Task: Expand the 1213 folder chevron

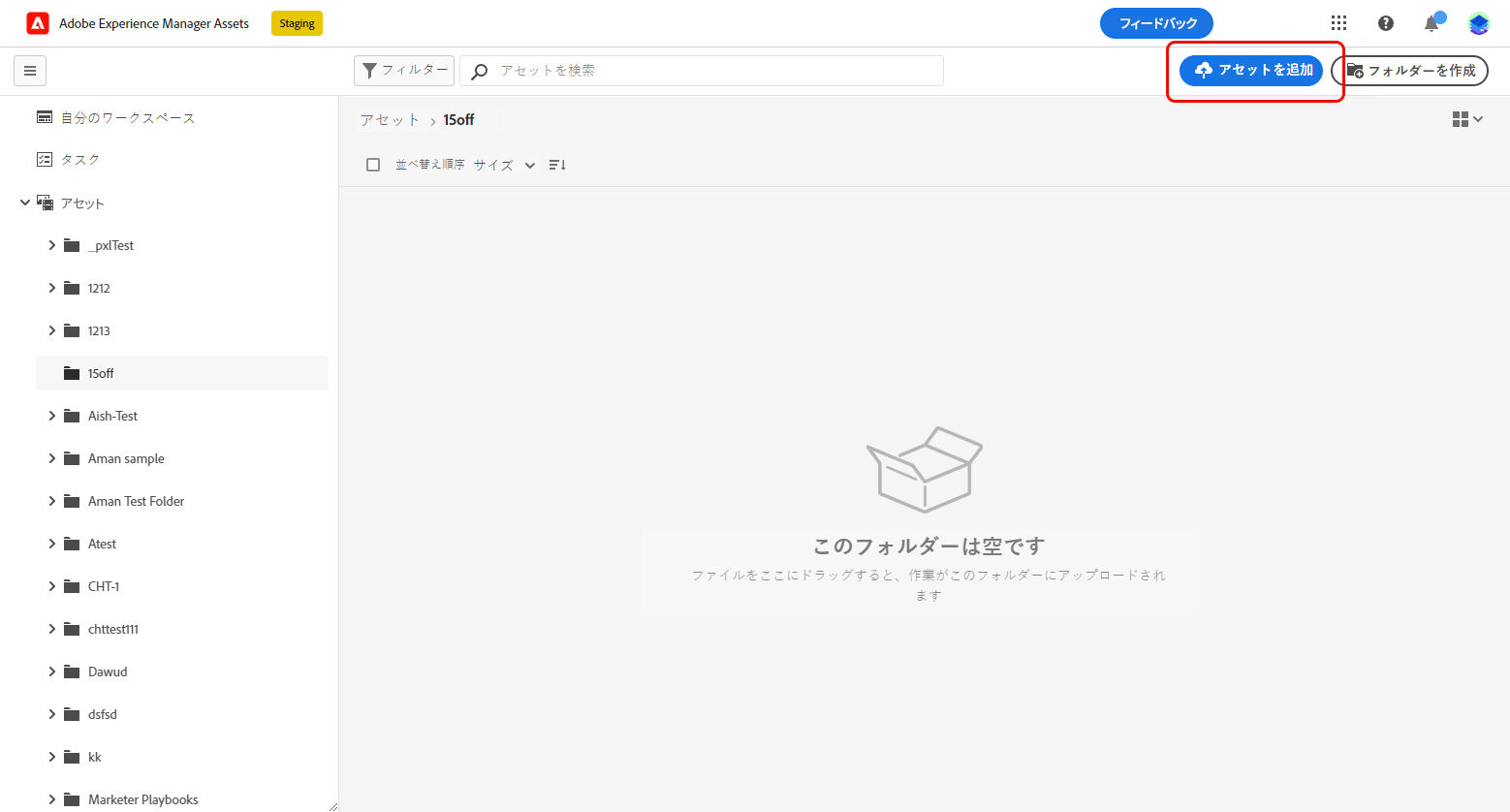Action: click(x=52, y=330)
